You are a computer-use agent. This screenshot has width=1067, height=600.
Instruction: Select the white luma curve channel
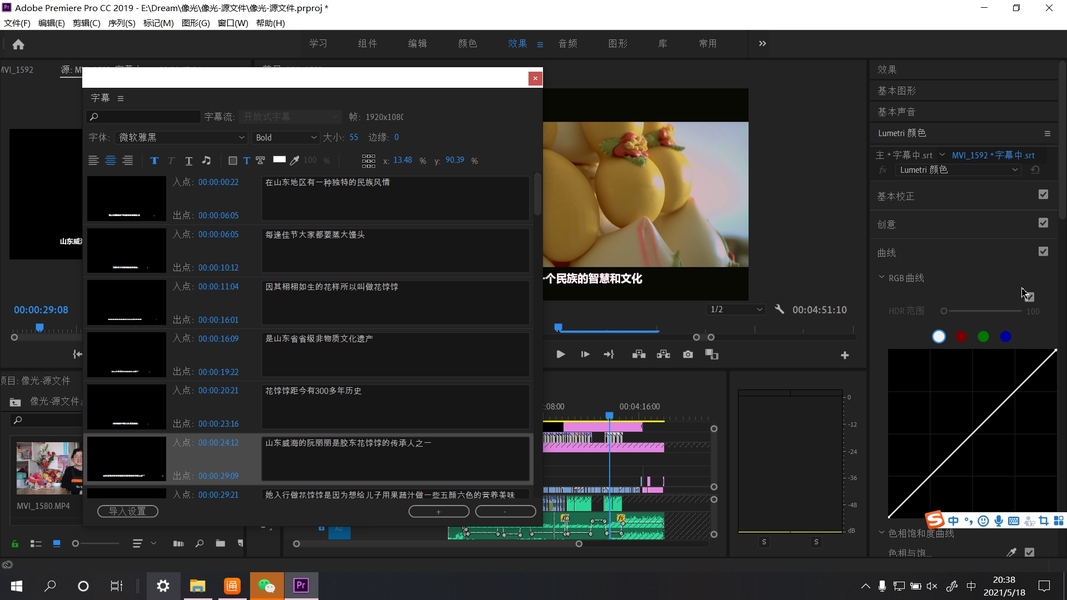(938, 336)
